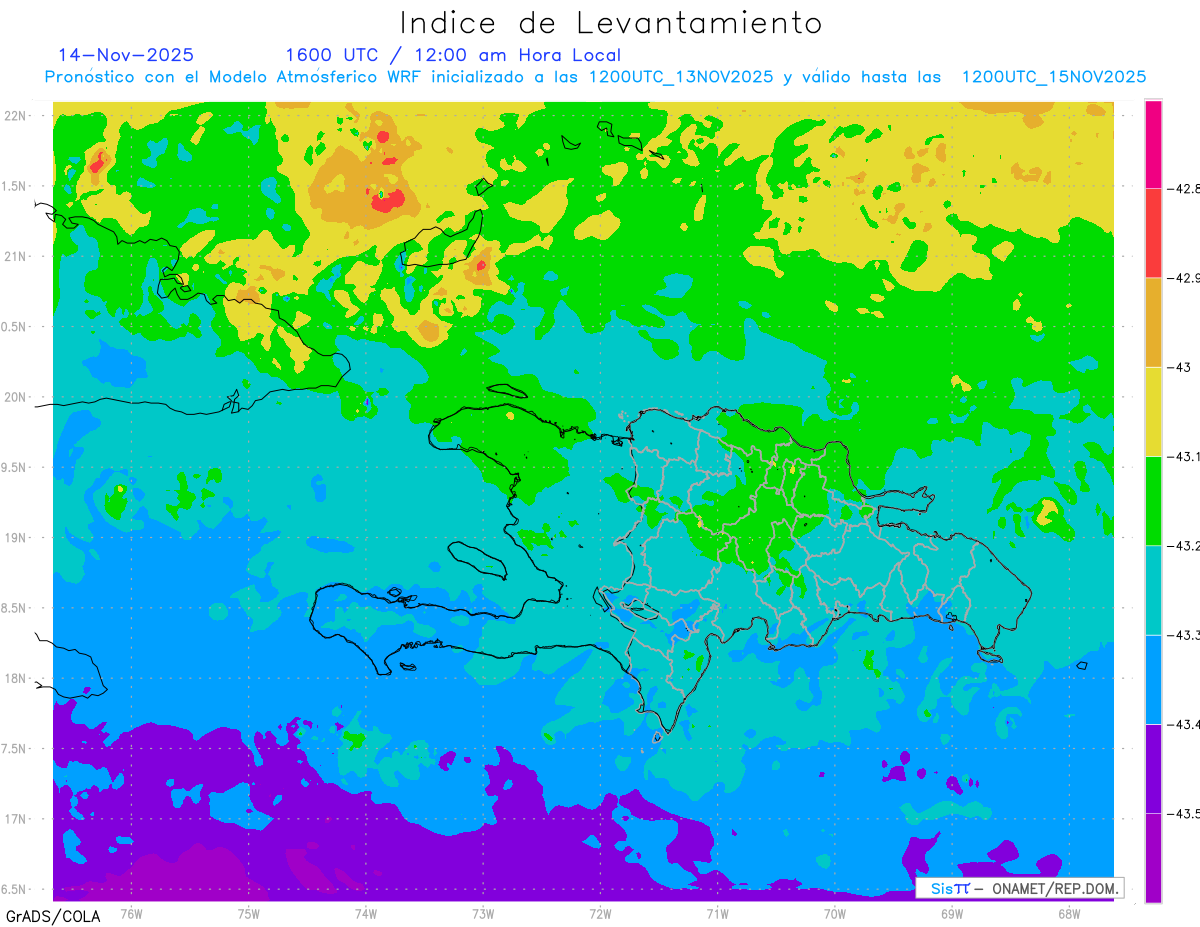Screen dimensions: 1200x927
Task: Click the date text "14-Nov-2025"
Action: pyautogui.click(x=126, y=55)
